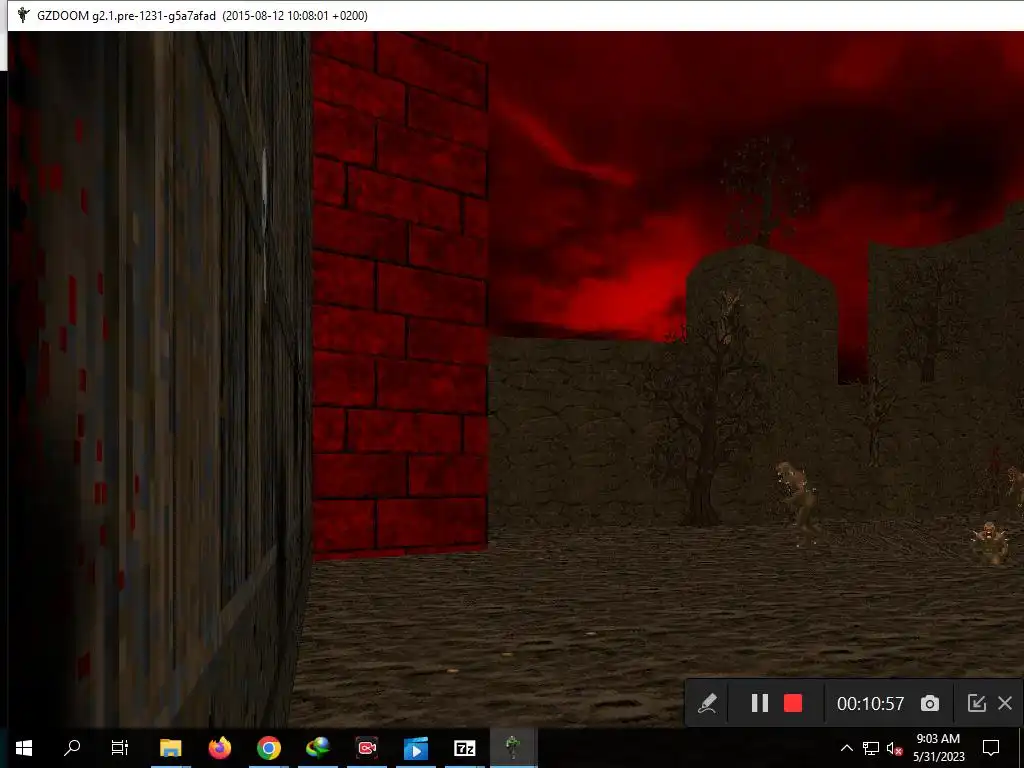
Task: Open the Windows Start menu
Action: pos(24,748)
